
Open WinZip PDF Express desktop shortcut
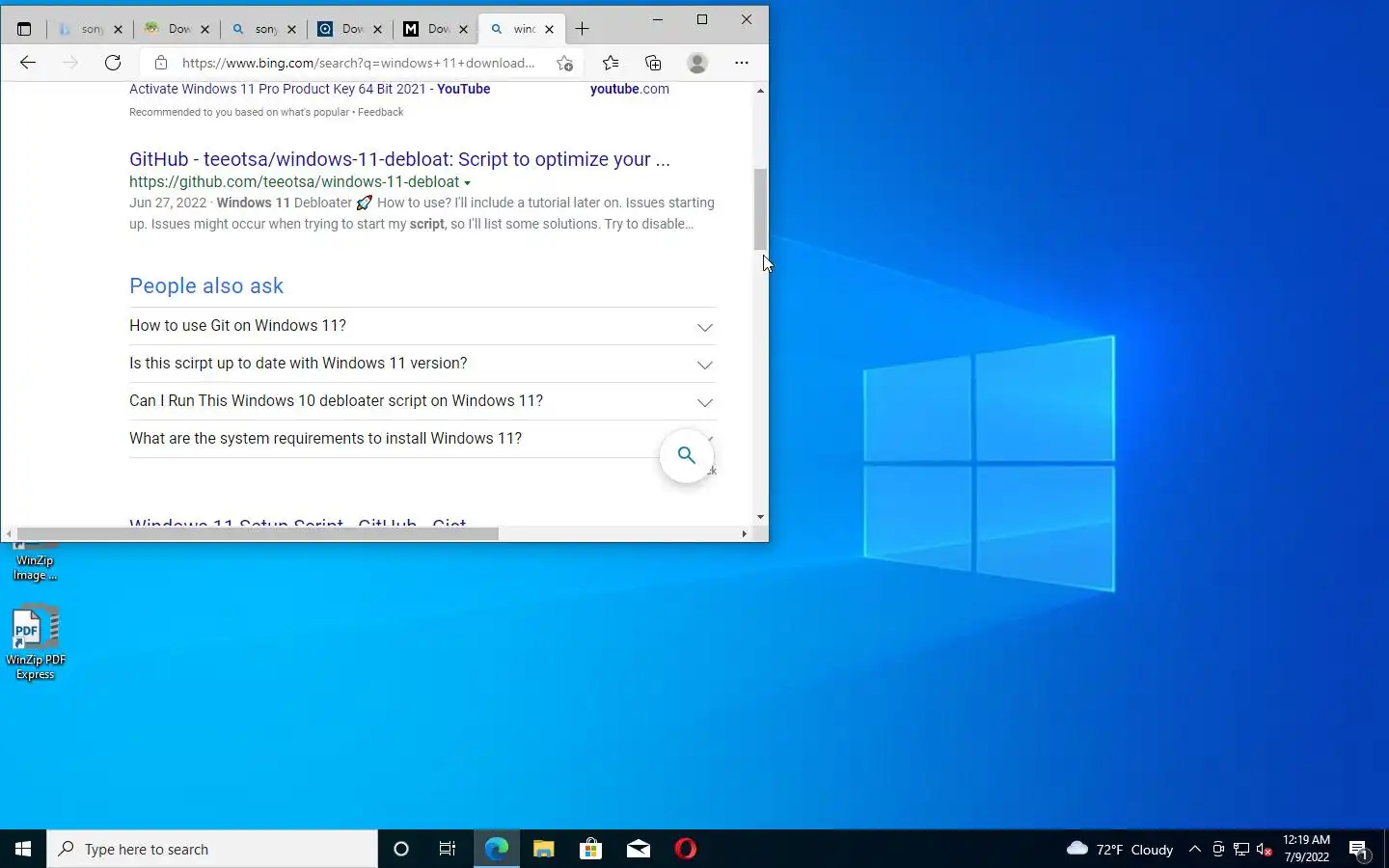tap(36, 642)
